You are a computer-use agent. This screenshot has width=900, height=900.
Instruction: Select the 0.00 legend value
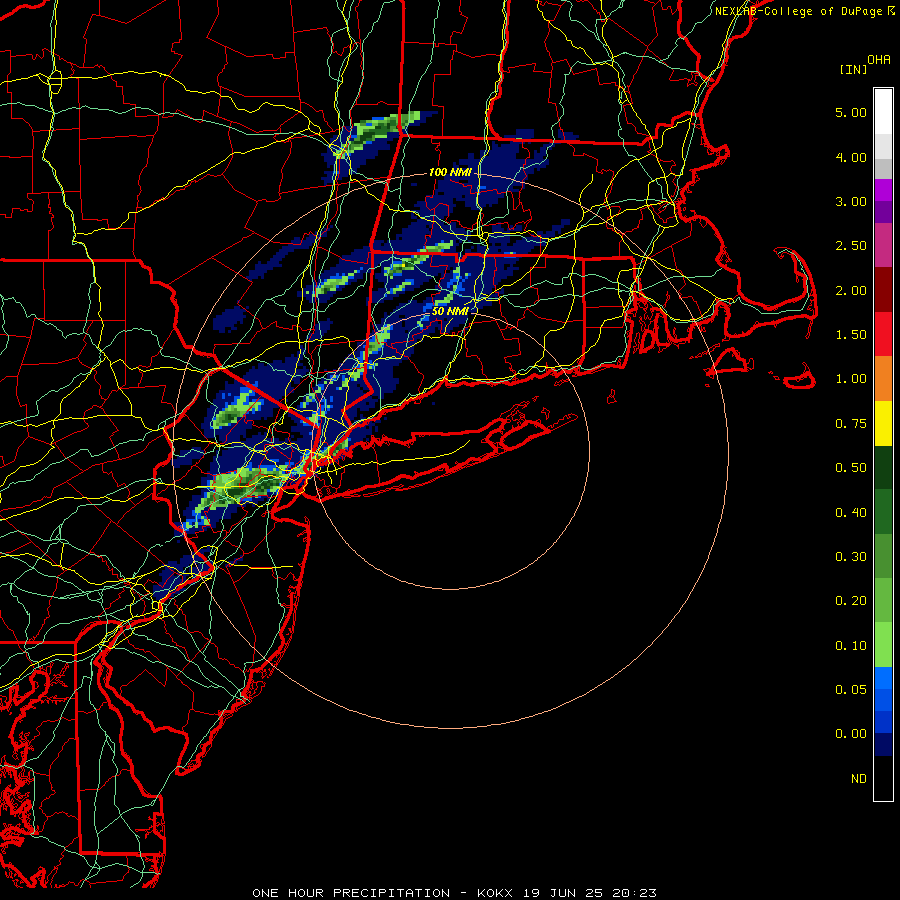851,734
